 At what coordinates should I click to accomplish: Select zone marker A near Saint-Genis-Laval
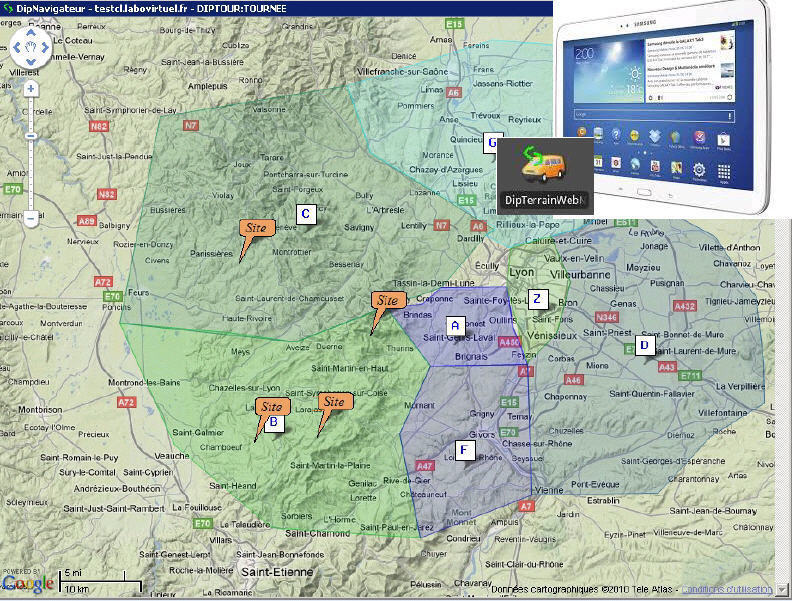(x=455, y=325)
